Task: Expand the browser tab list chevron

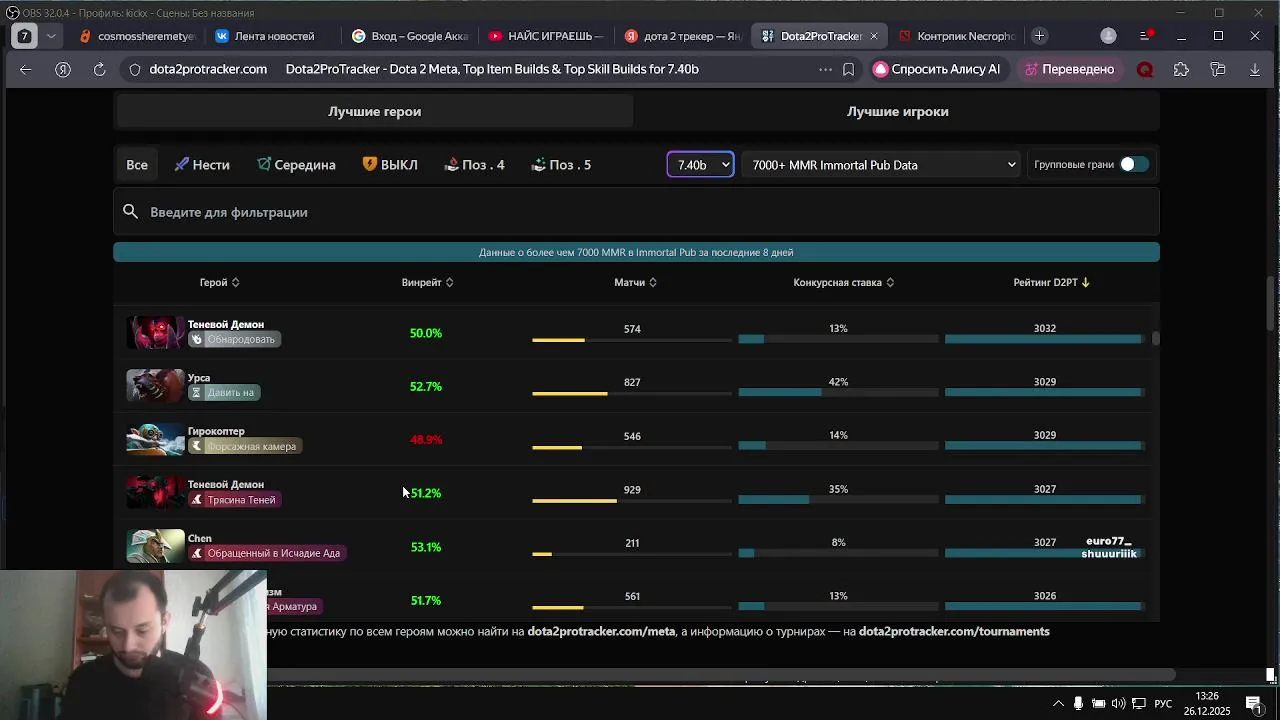Action: pyautogui.click(x=51, y=36)
